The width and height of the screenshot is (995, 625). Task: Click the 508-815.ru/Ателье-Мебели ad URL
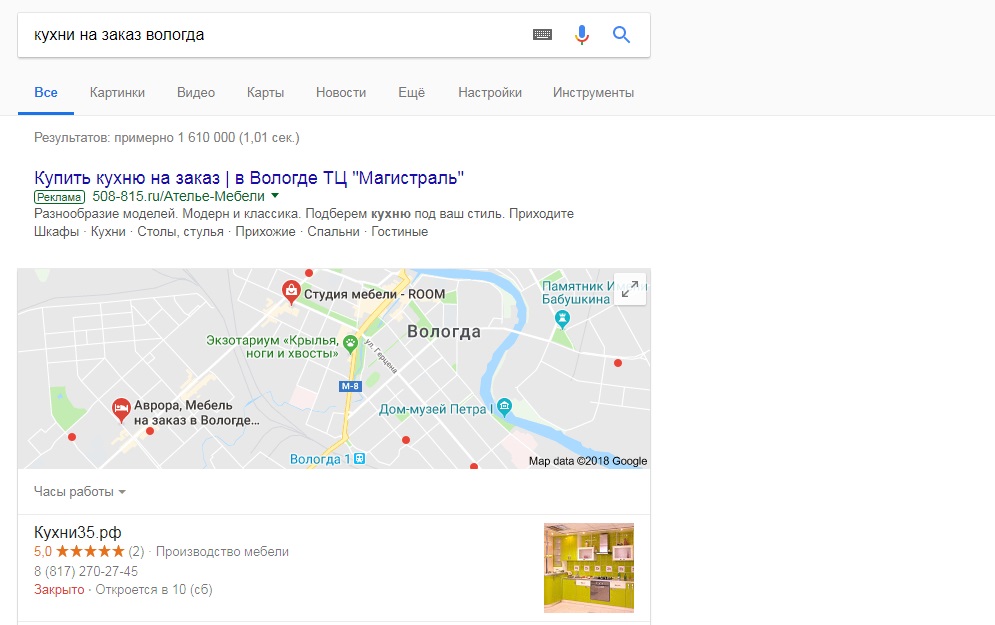[178, 196]
